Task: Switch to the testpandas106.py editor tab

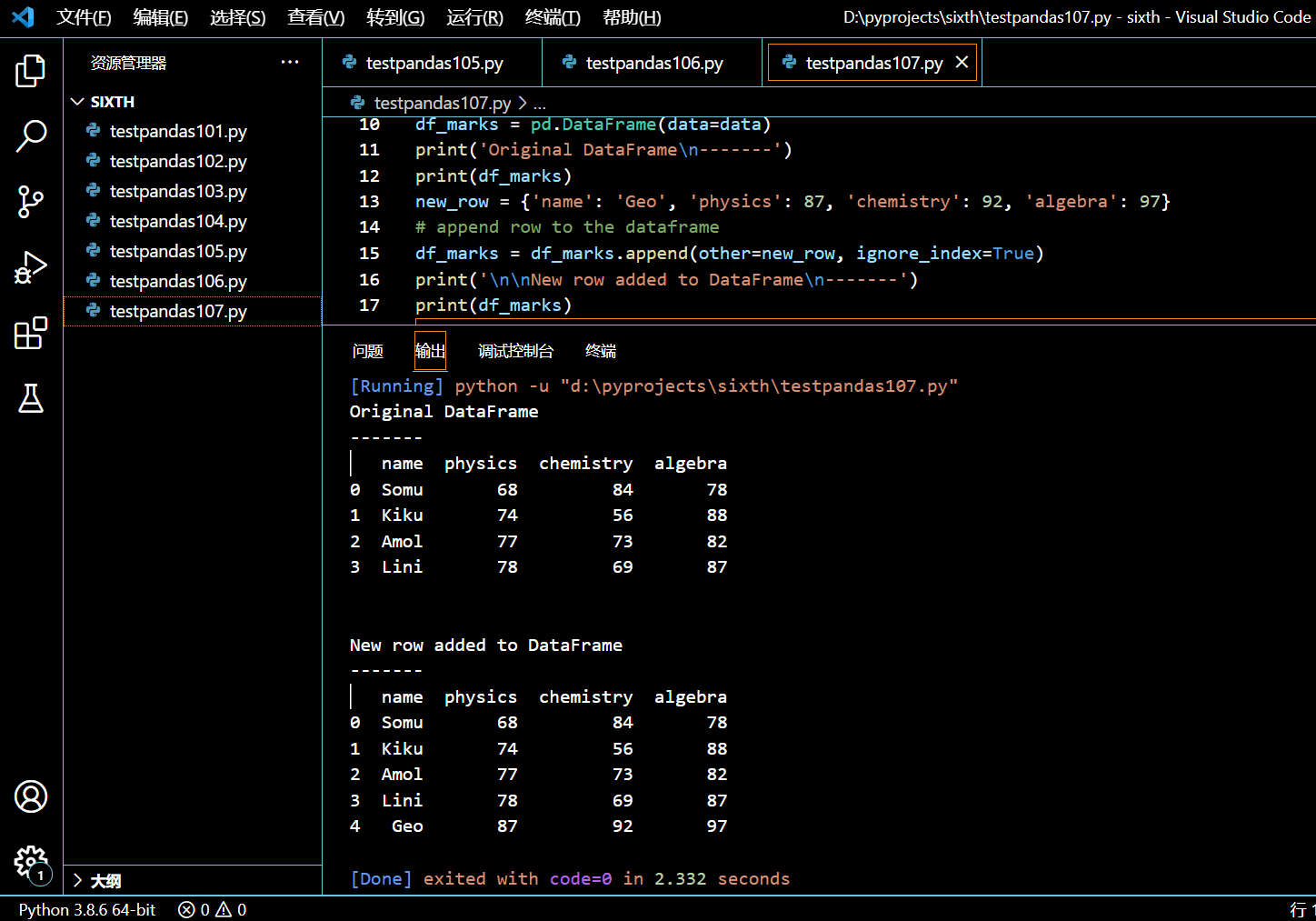Action: click(x=653, y=62)
